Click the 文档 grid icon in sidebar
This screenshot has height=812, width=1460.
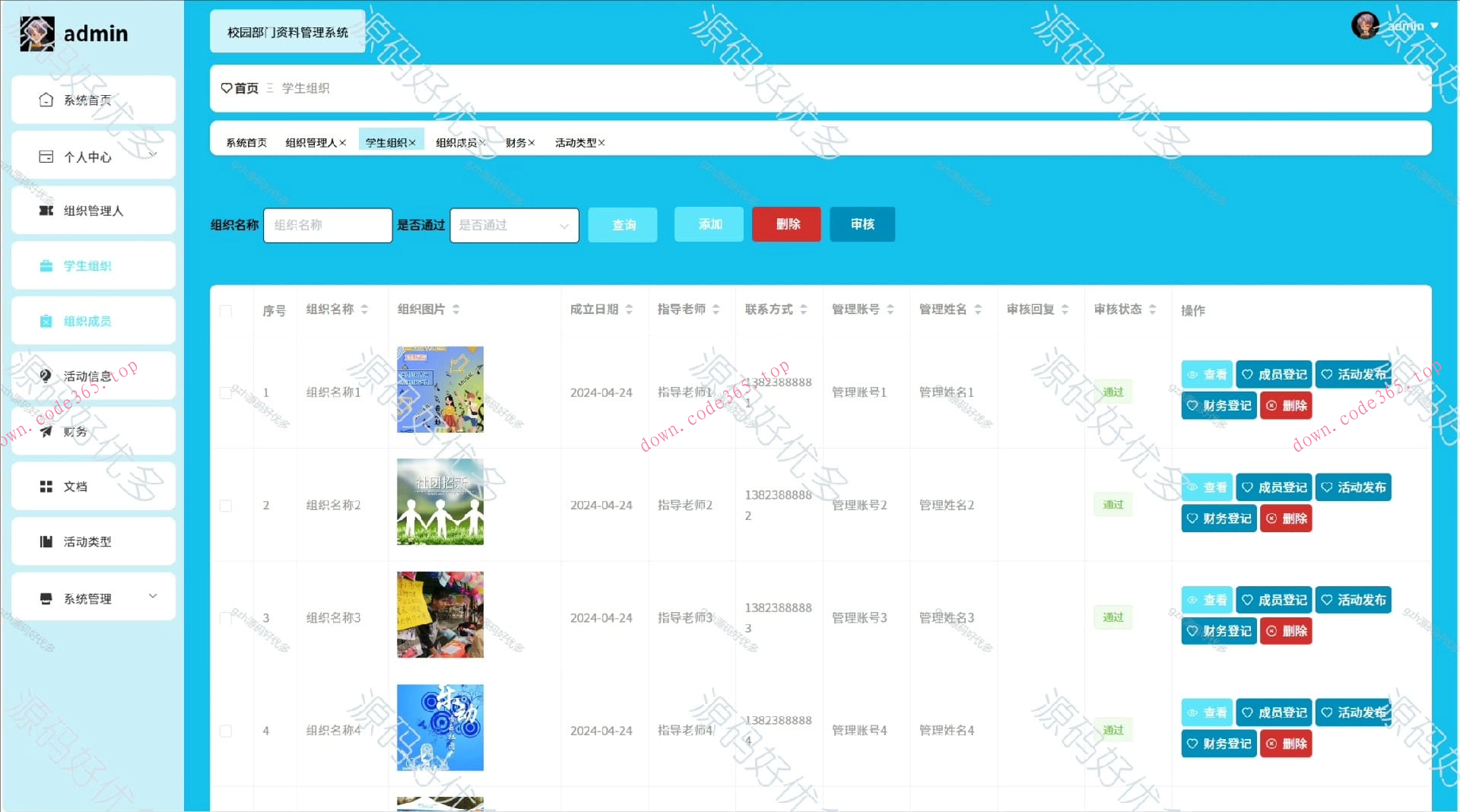click(x=45, y=486)
